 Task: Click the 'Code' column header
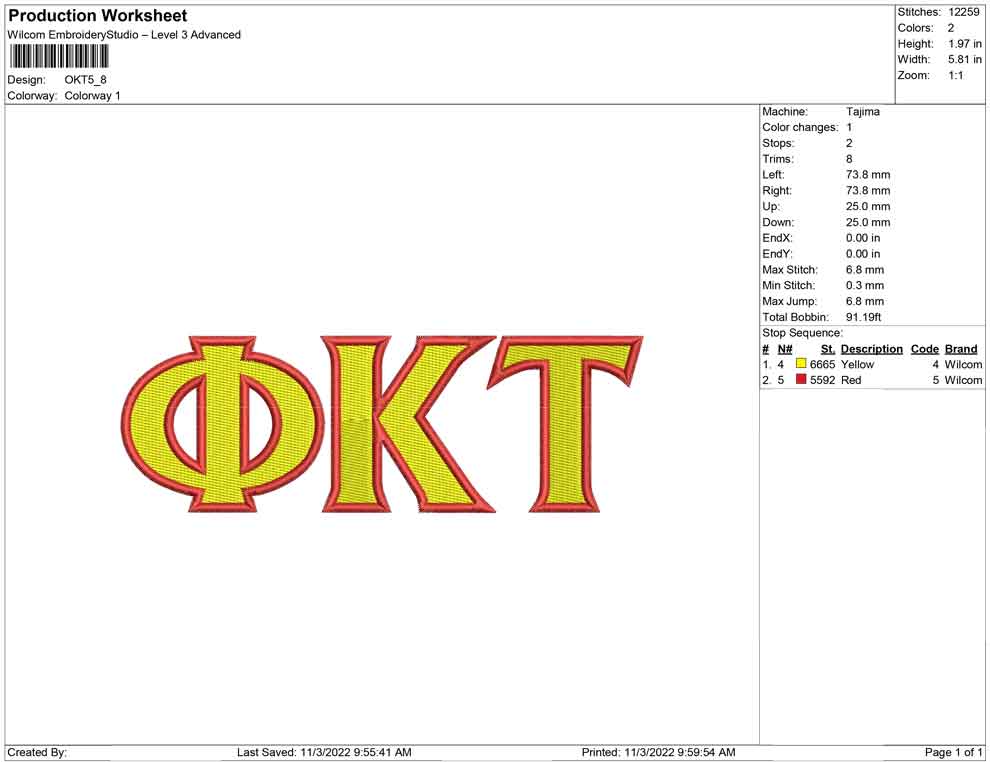point(925,348)
